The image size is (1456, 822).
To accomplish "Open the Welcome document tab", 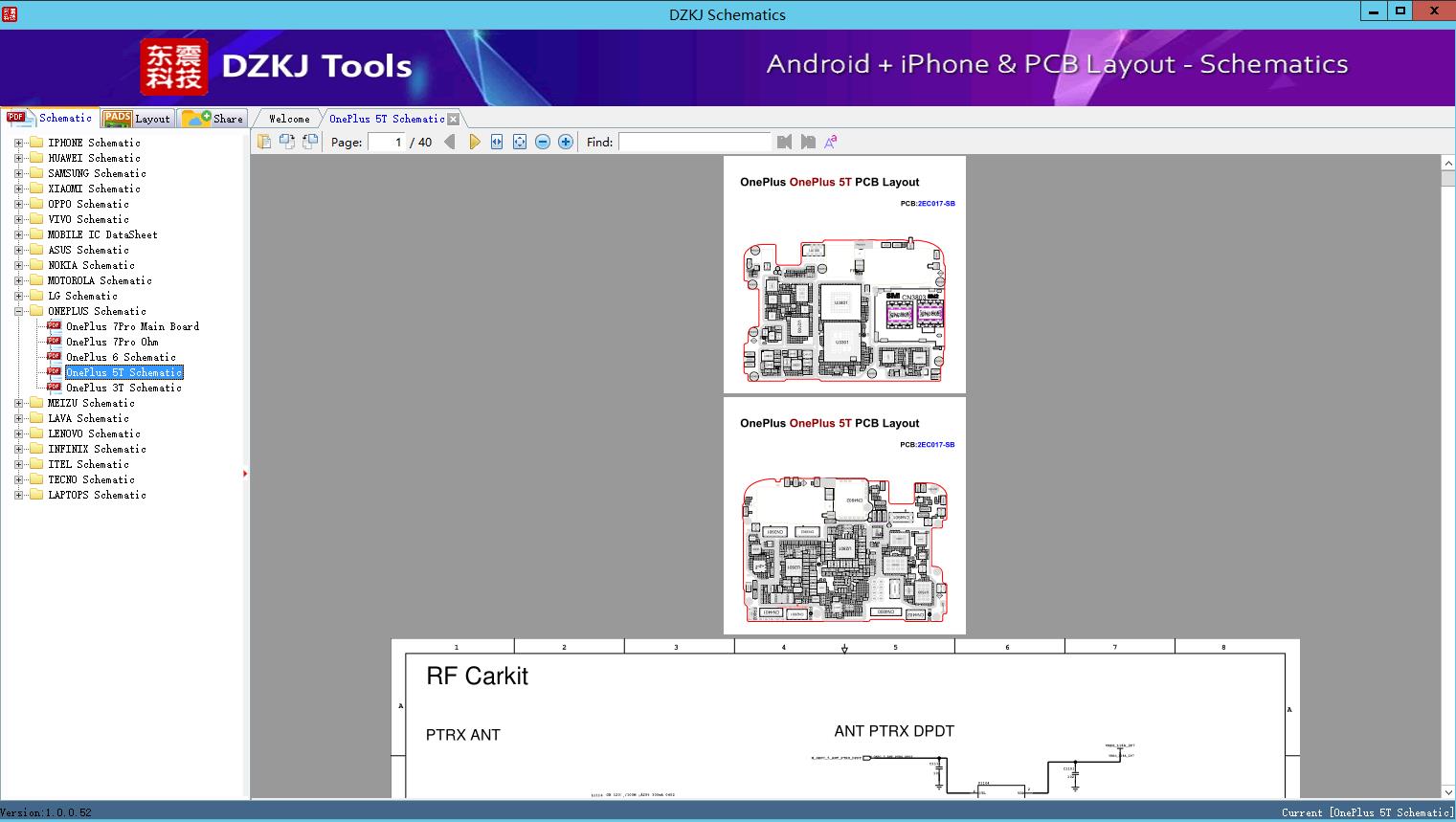I will [289, 119].
